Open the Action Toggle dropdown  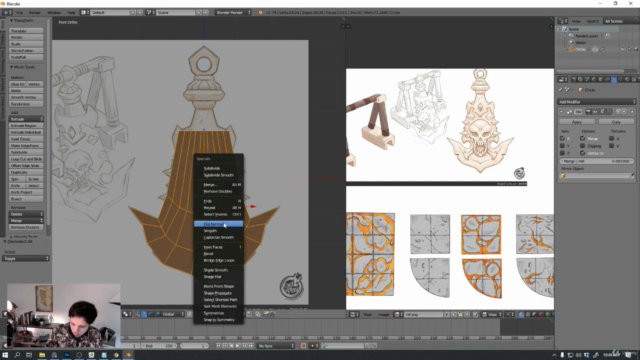(26, 258)
